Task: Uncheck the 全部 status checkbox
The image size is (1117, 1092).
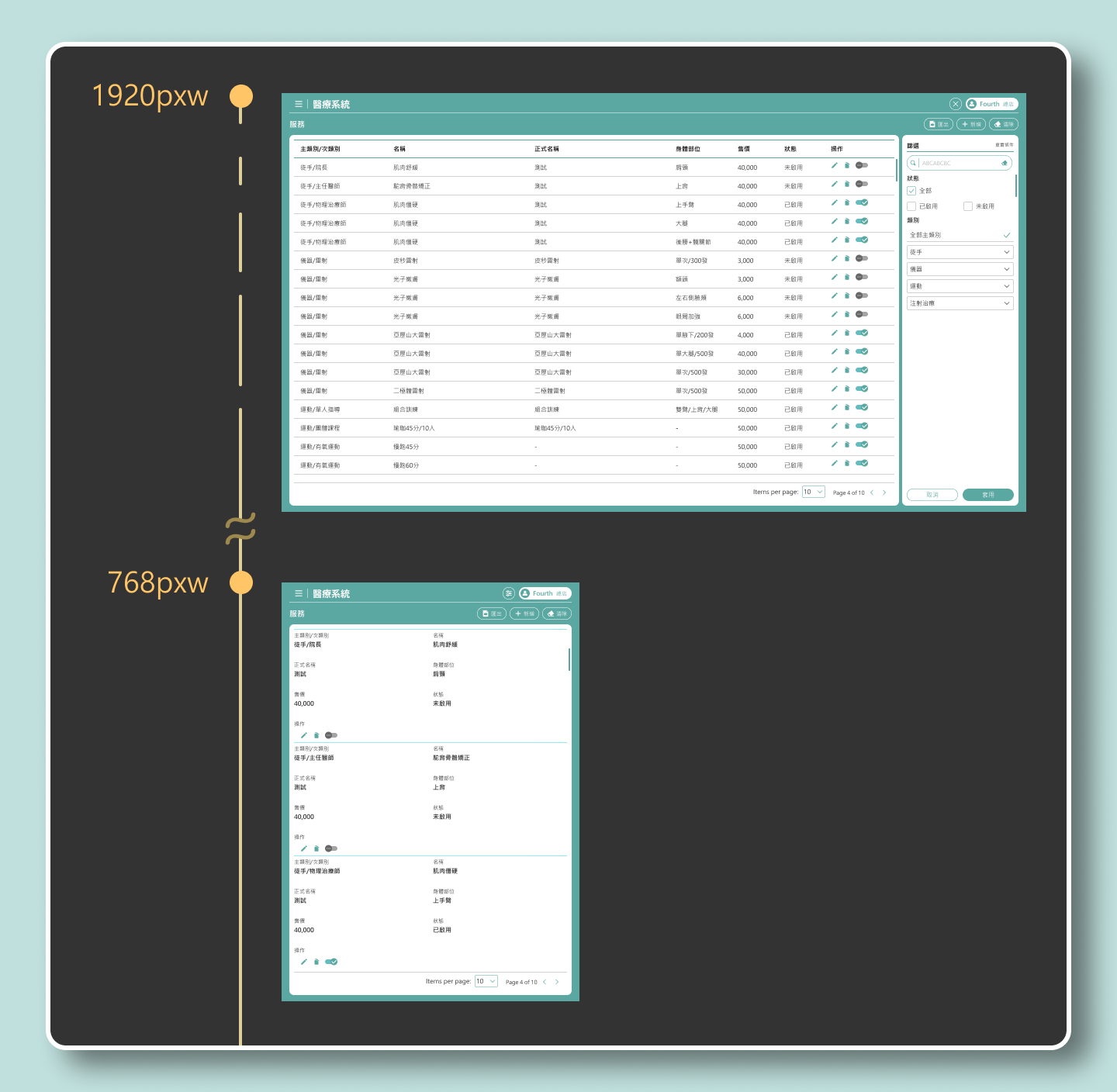Action: click(x=911, y=191)
